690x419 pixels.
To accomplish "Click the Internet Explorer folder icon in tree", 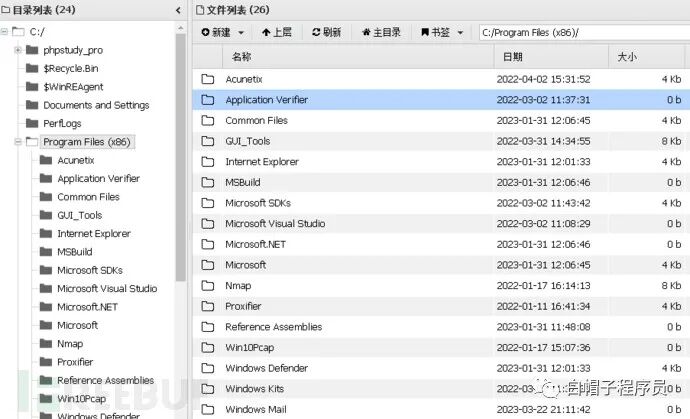I will click(x=46, y=233).
